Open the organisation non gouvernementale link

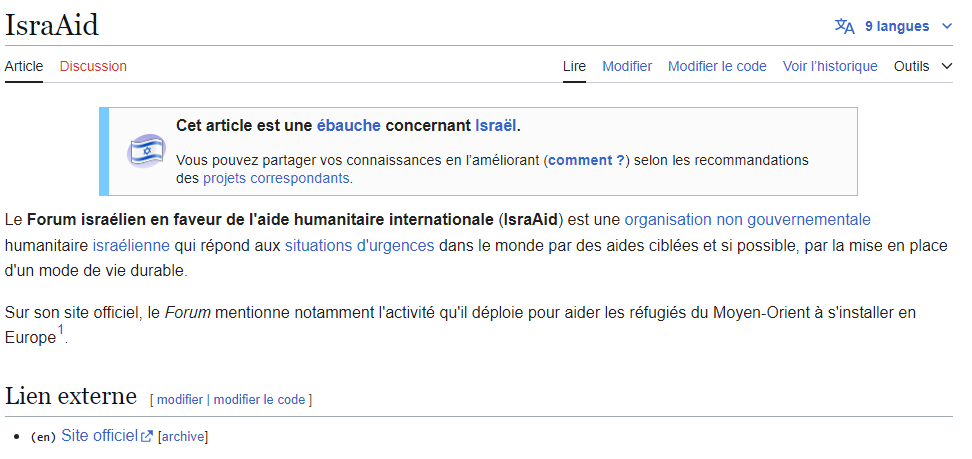coord(748,220)
